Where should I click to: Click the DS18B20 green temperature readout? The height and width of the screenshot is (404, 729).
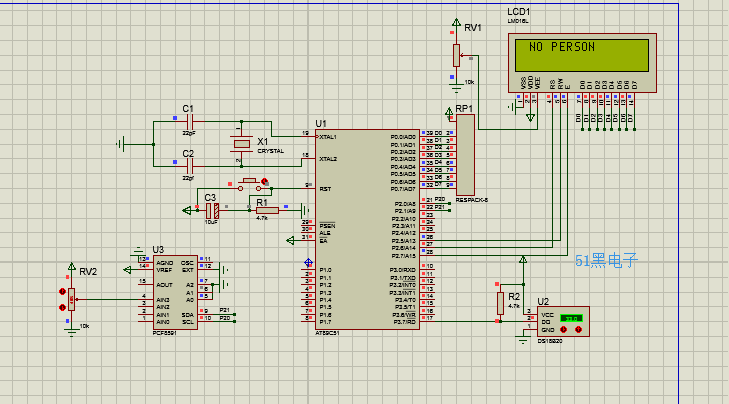pyautogui.click(x=571, y=318)
